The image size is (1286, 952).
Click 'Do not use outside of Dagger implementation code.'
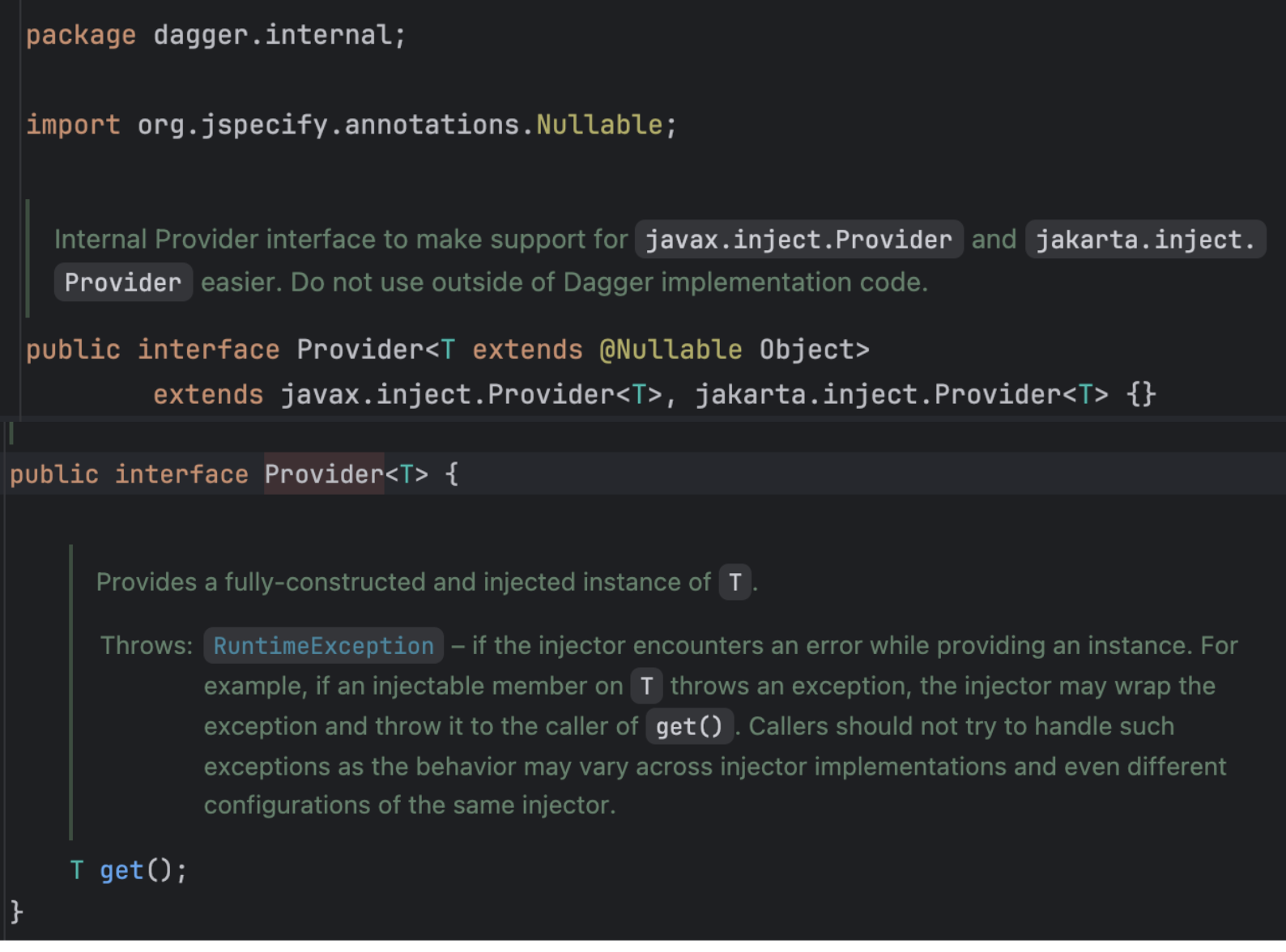click(609, 283)
